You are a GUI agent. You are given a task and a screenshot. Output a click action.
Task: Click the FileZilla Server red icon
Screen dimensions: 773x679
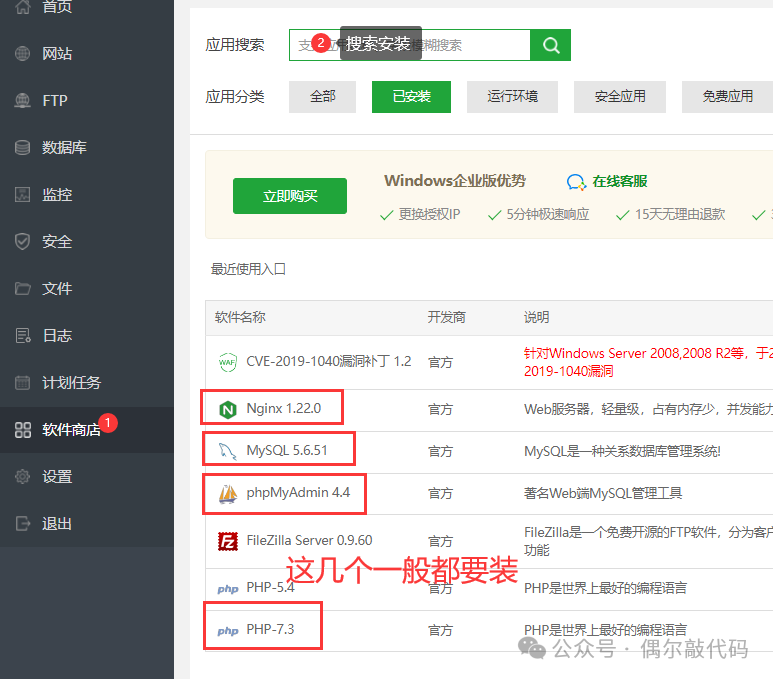[x=228, y=541]
